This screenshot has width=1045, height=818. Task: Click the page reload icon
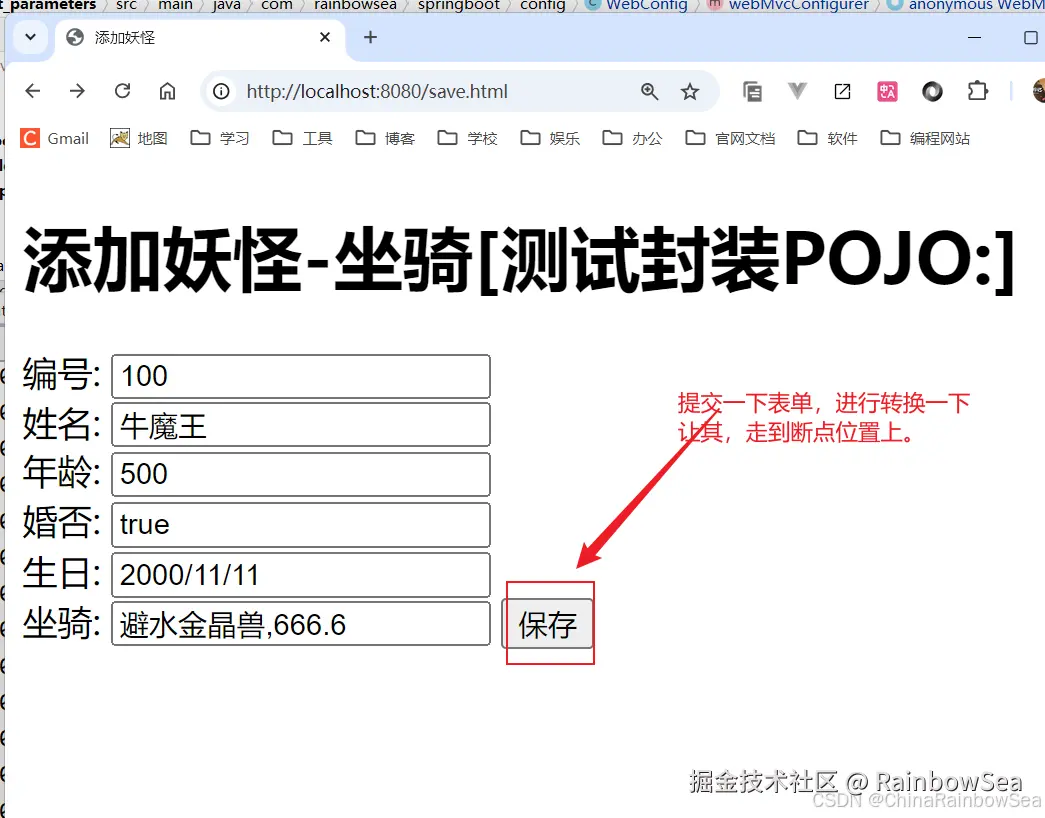tap(122, 90)
